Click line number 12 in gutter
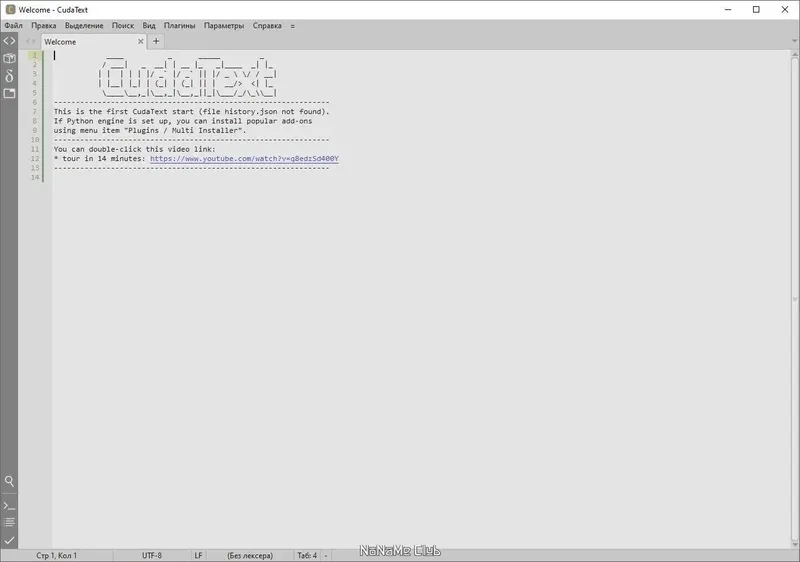Viewport: 800px width, 562px height. (35, 159)
